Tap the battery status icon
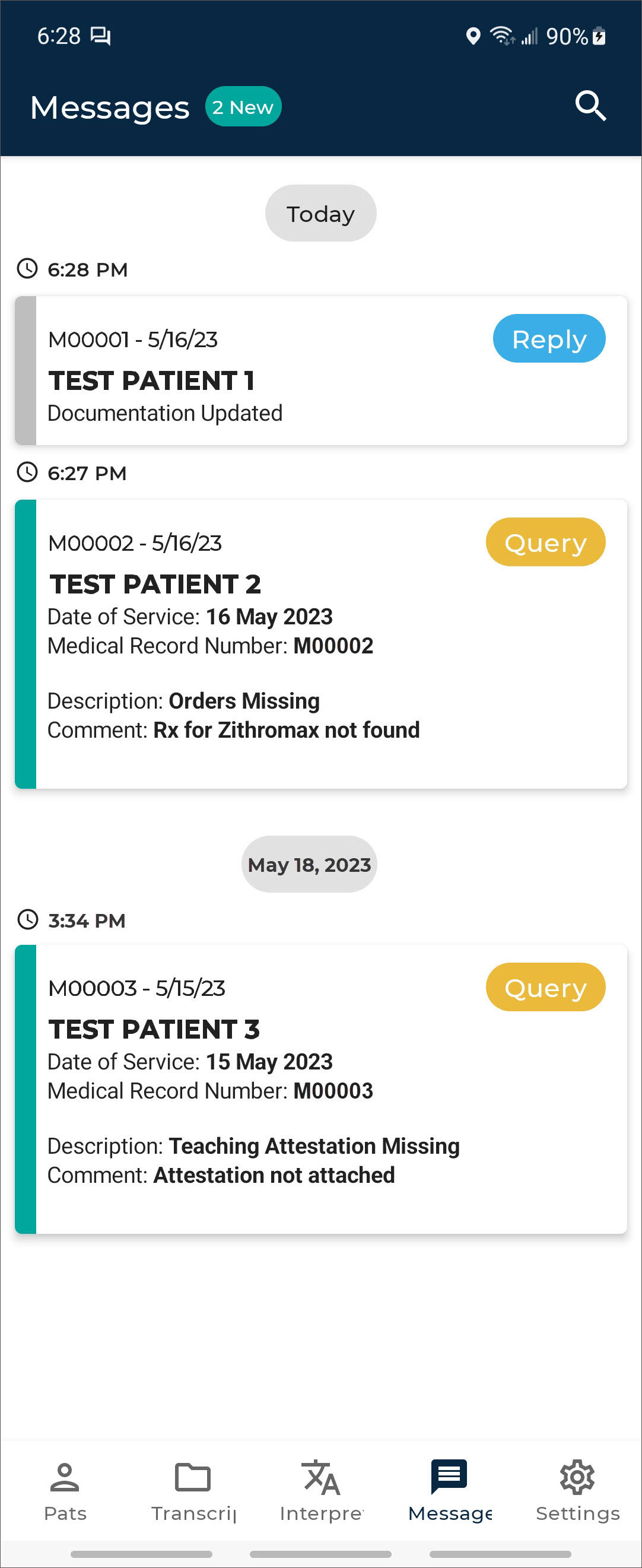The width and height of the screenshot is (642, 1568). (x=599, y=37)
